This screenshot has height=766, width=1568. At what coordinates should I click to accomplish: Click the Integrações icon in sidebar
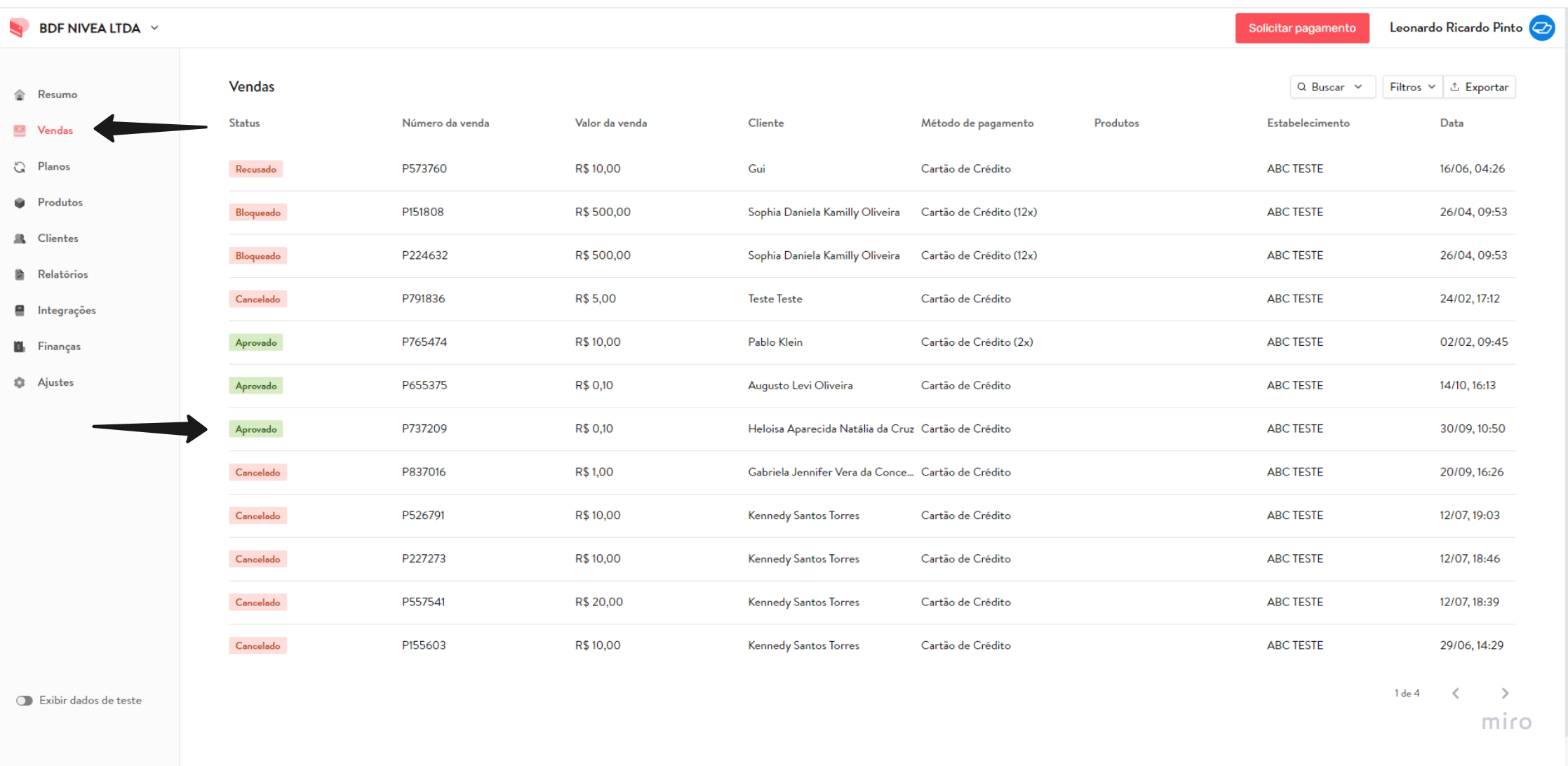click(x=20, y=310)
